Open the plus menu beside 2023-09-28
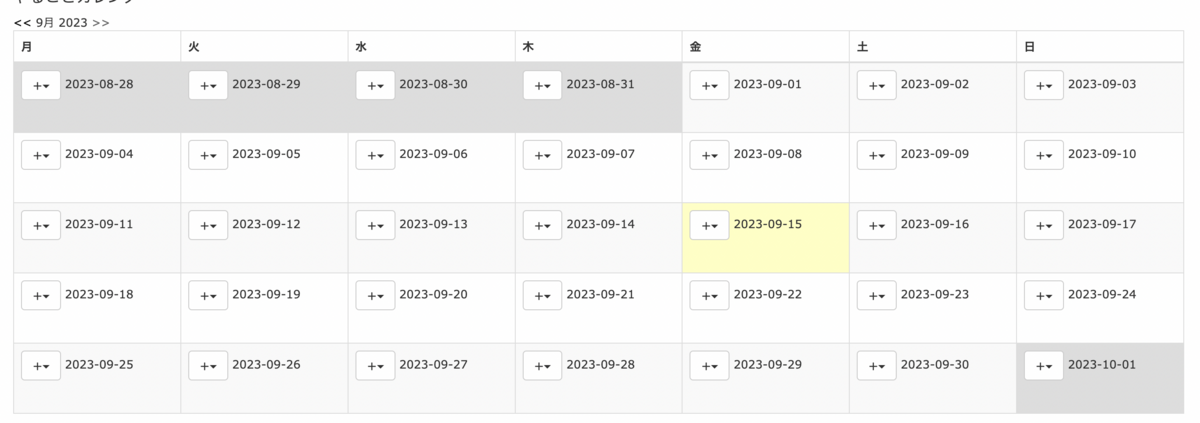 click(542, 366)
